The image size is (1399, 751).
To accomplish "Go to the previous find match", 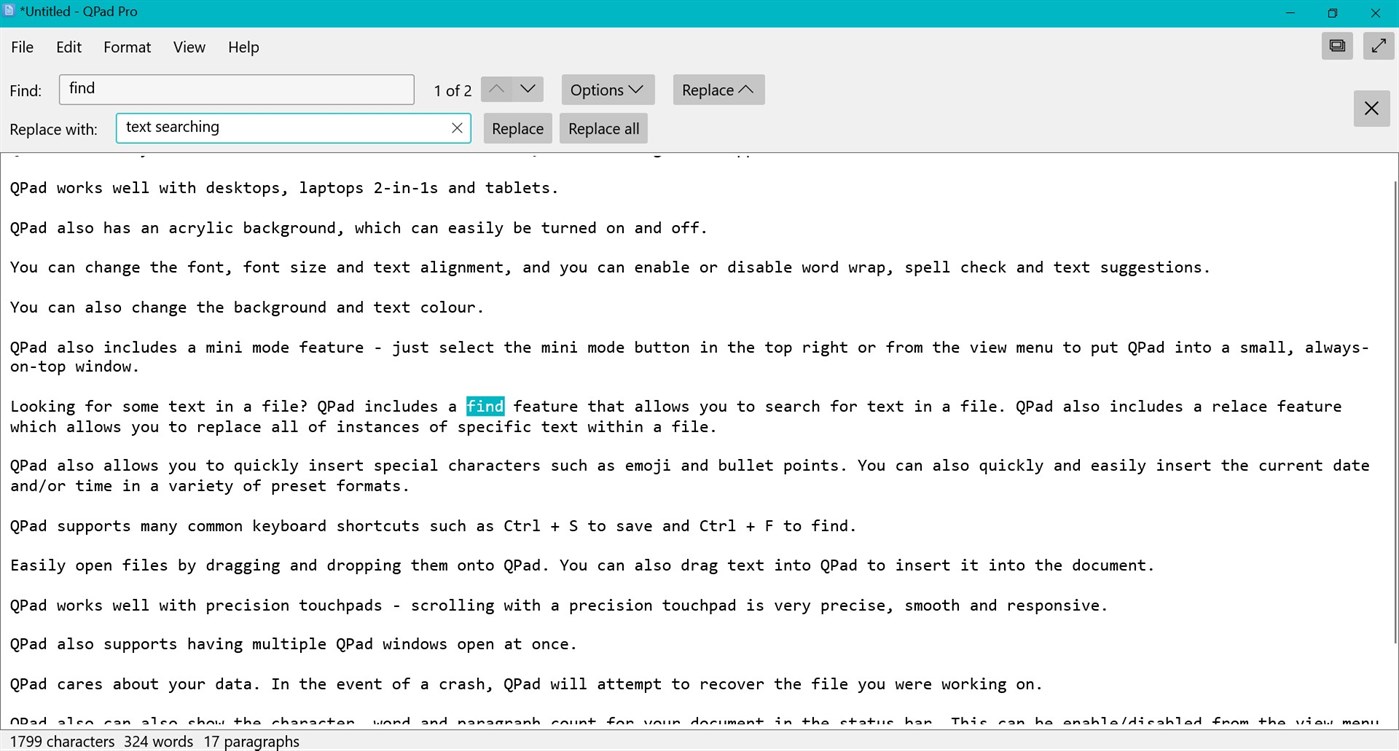I will point(496,90).
